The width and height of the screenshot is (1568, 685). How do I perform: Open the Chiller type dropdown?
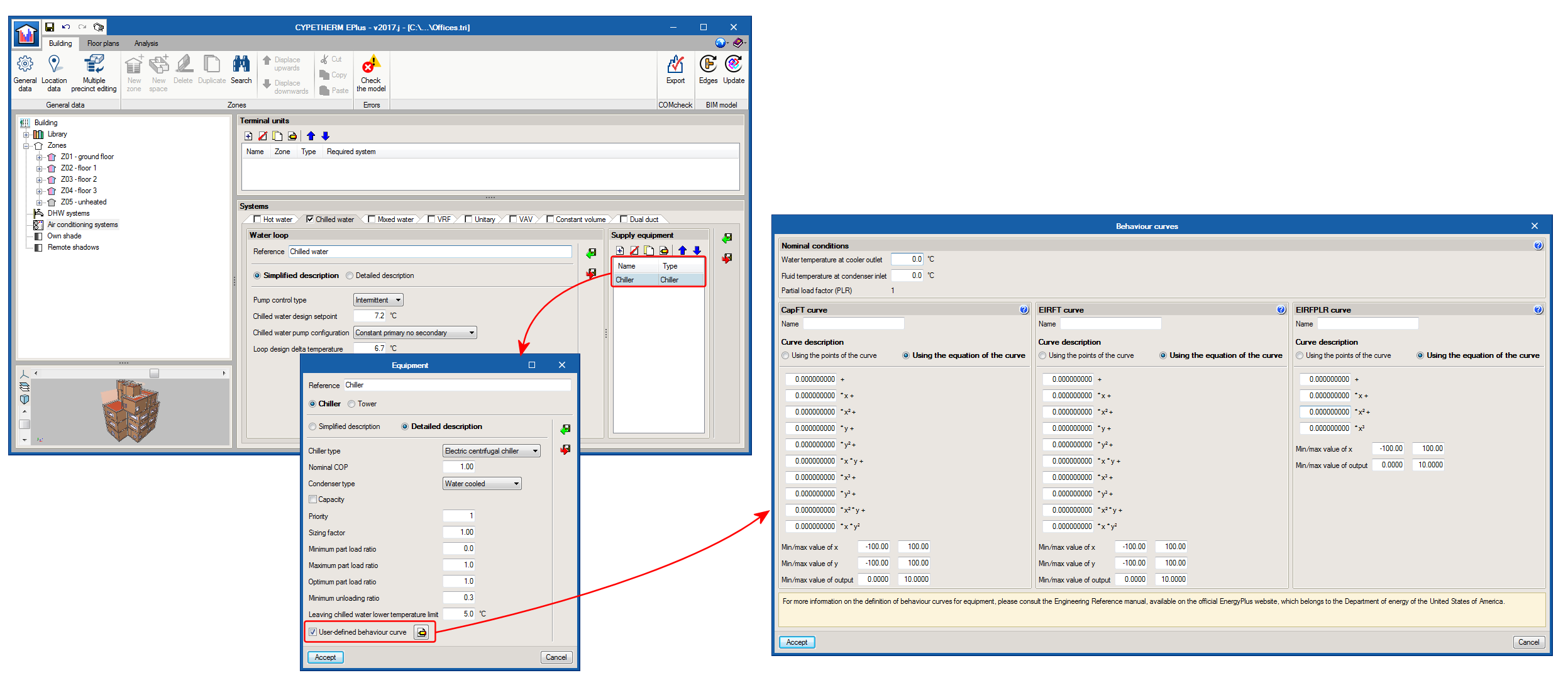[491, 451]
